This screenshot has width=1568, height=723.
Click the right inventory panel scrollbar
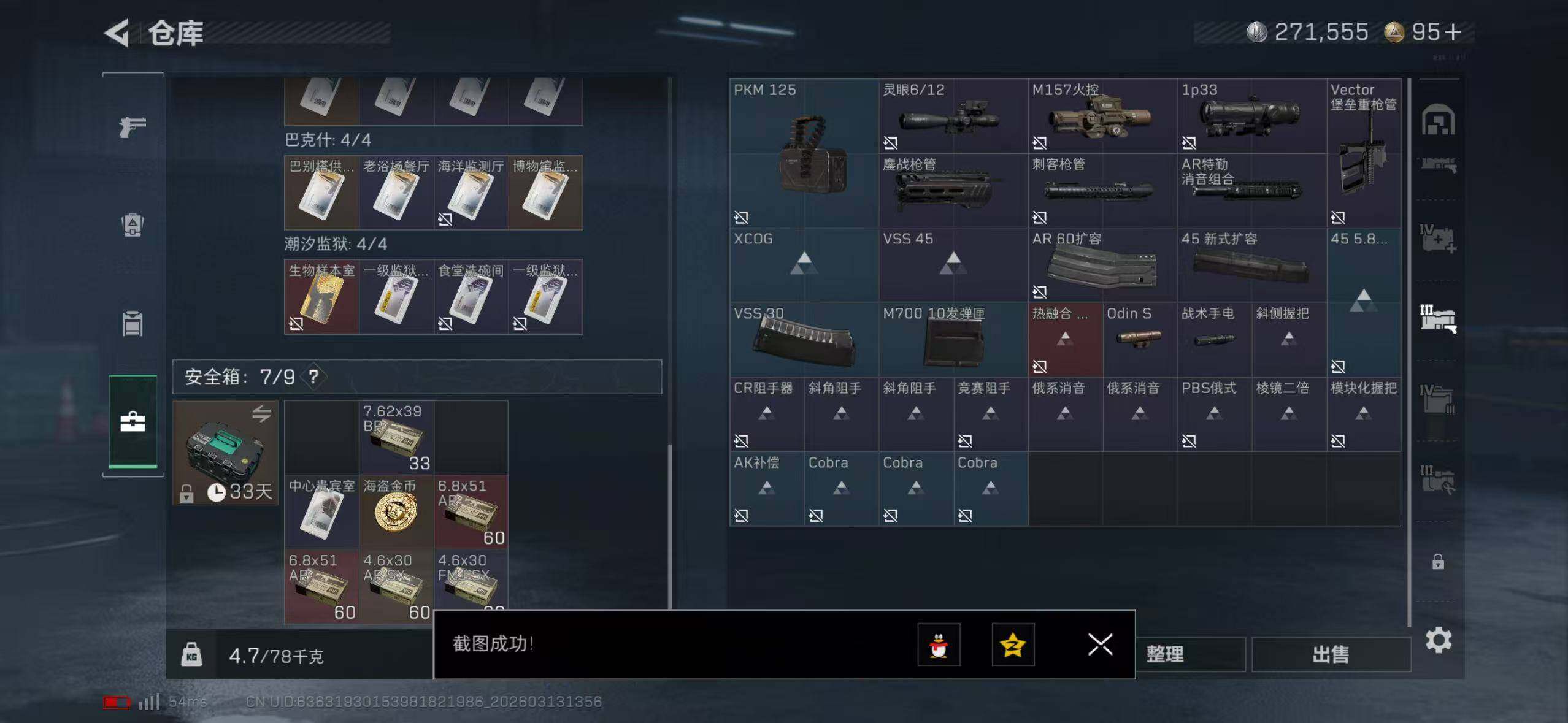pos(1409,353)
